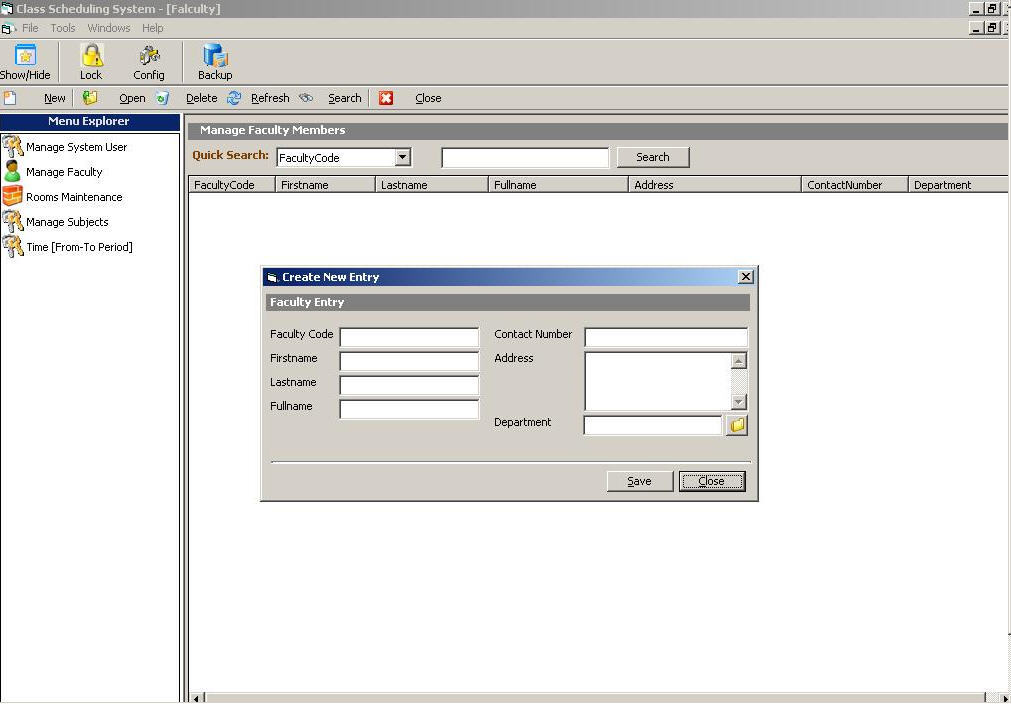Sort by the Department column header
This screenshot has height=704, width=1011.
pyautogui.click(x=959, y=184)
